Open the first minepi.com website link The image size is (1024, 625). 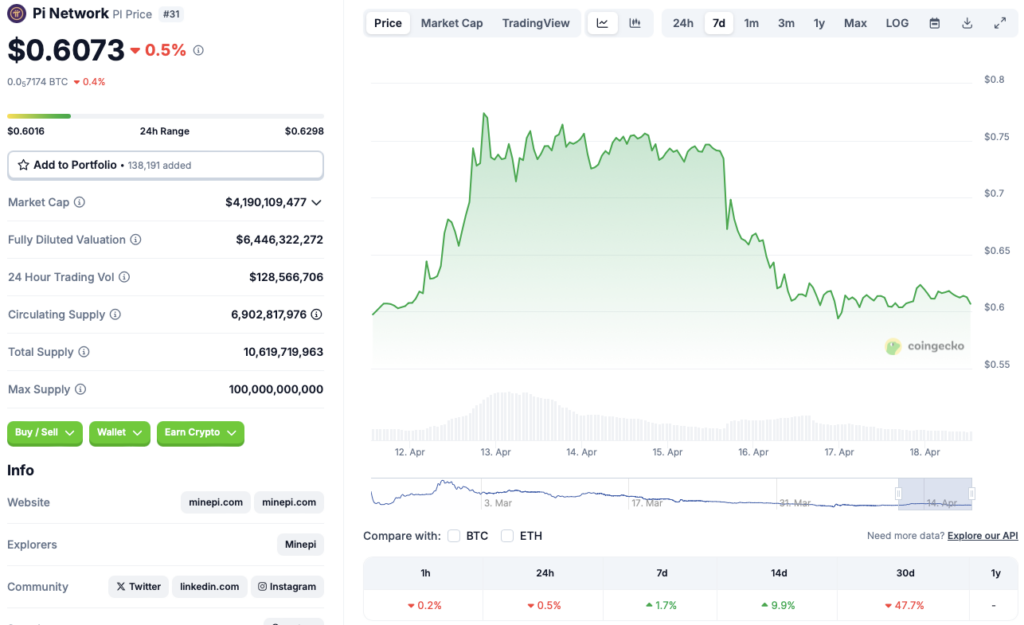tap(216, 502)
